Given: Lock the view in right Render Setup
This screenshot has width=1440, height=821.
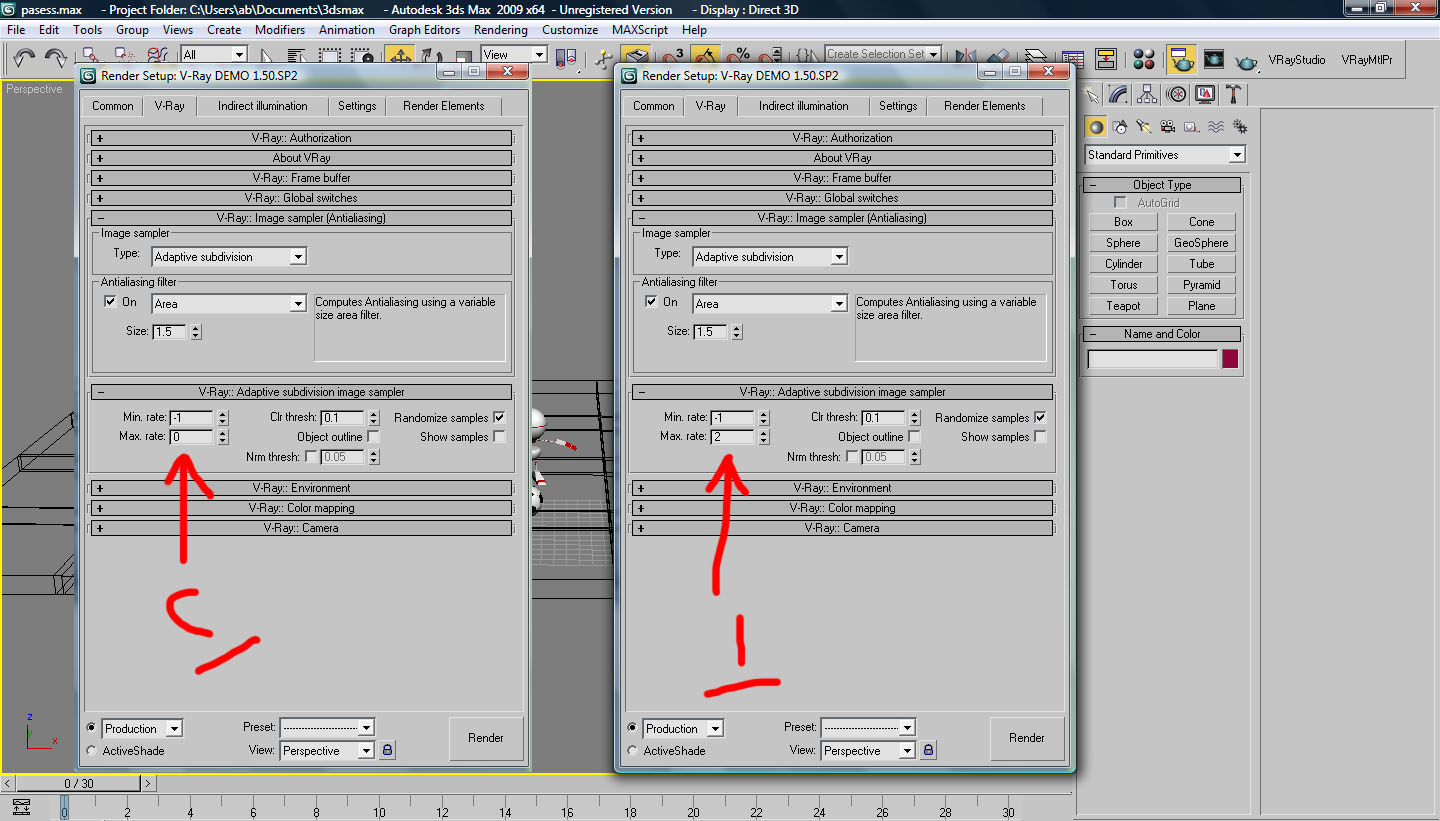Looking at the screenshot, I should (928, 750).
